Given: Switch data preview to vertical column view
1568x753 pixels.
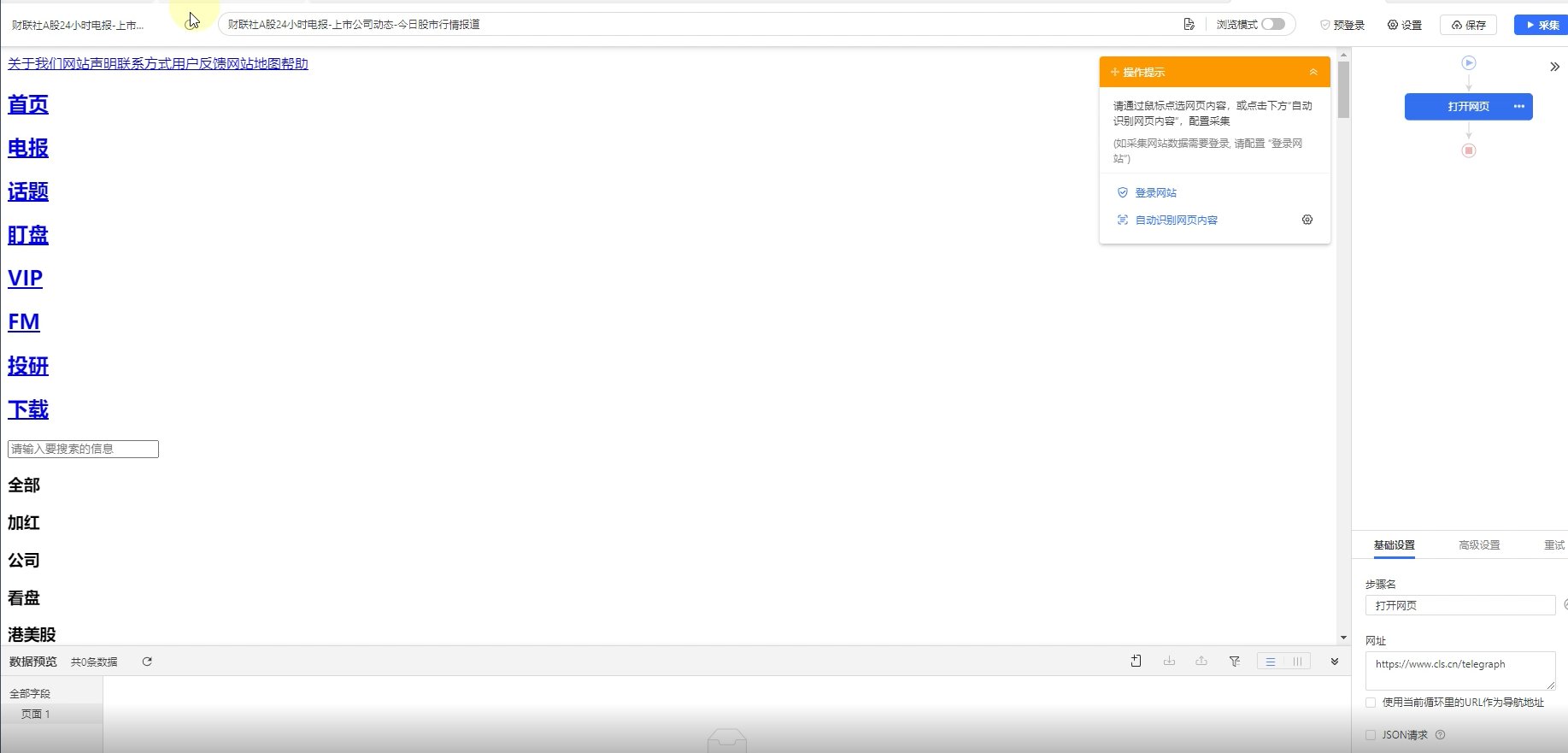Looking at the screenshot, I should (1297, 662).
